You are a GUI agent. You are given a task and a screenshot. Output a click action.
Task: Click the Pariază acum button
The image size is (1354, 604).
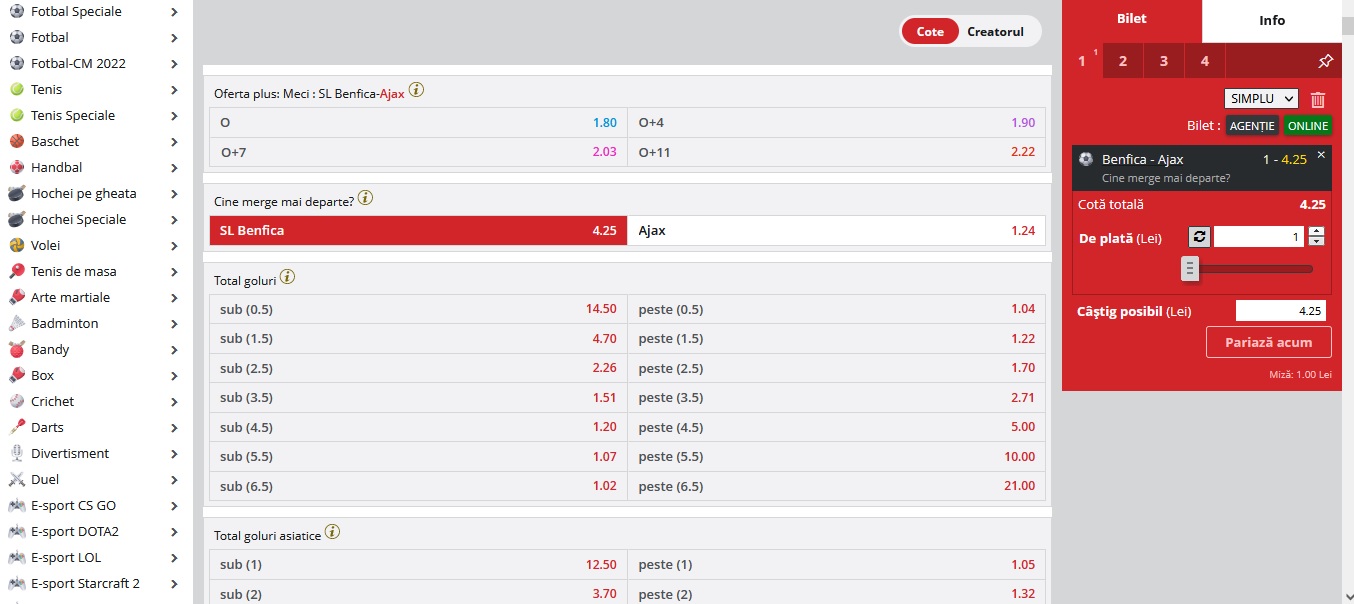pos(1269,342)
